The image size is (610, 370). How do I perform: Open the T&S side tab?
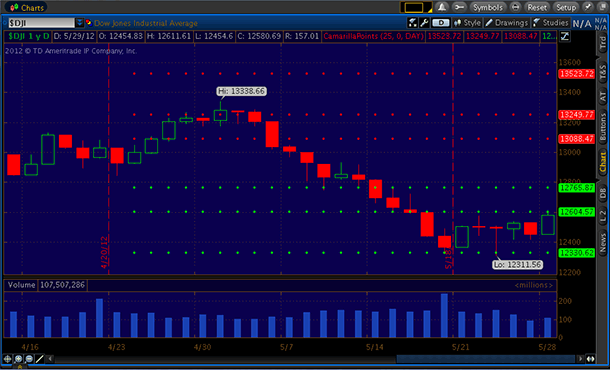(603, 72)
